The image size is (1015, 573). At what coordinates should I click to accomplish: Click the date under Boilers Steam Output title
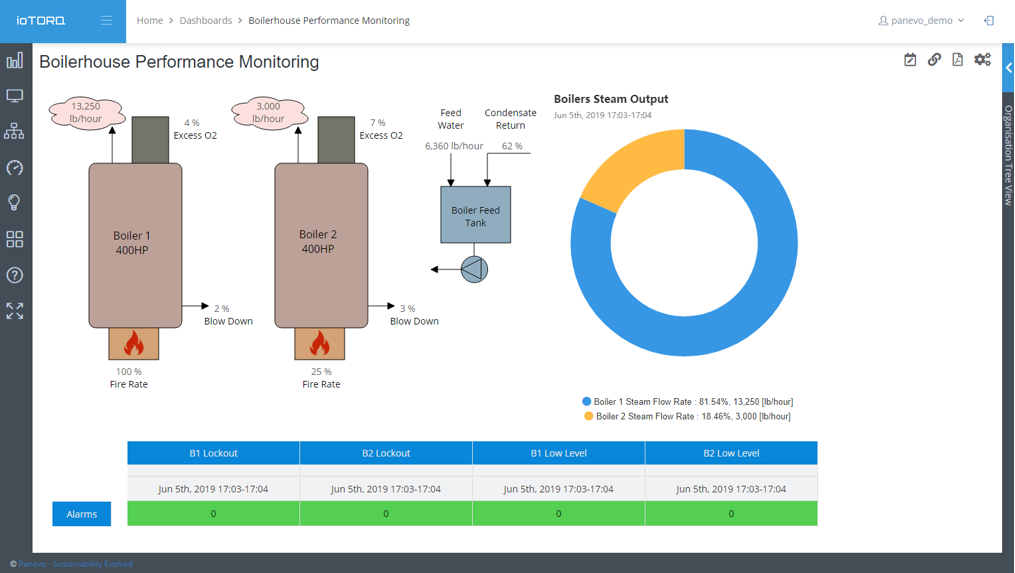coord(603,115)
